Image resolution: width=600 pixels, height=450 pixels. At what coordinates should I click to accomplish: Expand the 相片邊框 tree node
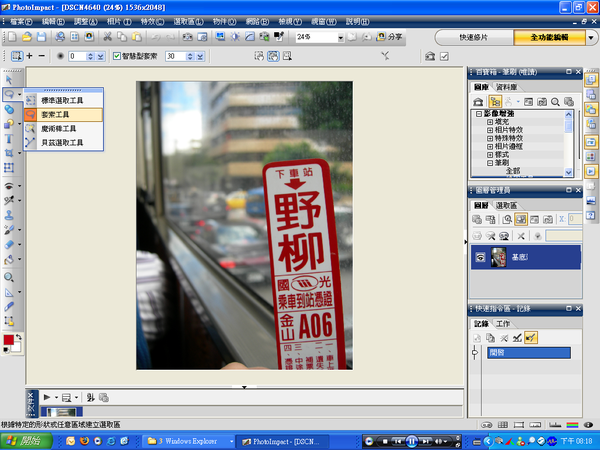click(490, 147)
